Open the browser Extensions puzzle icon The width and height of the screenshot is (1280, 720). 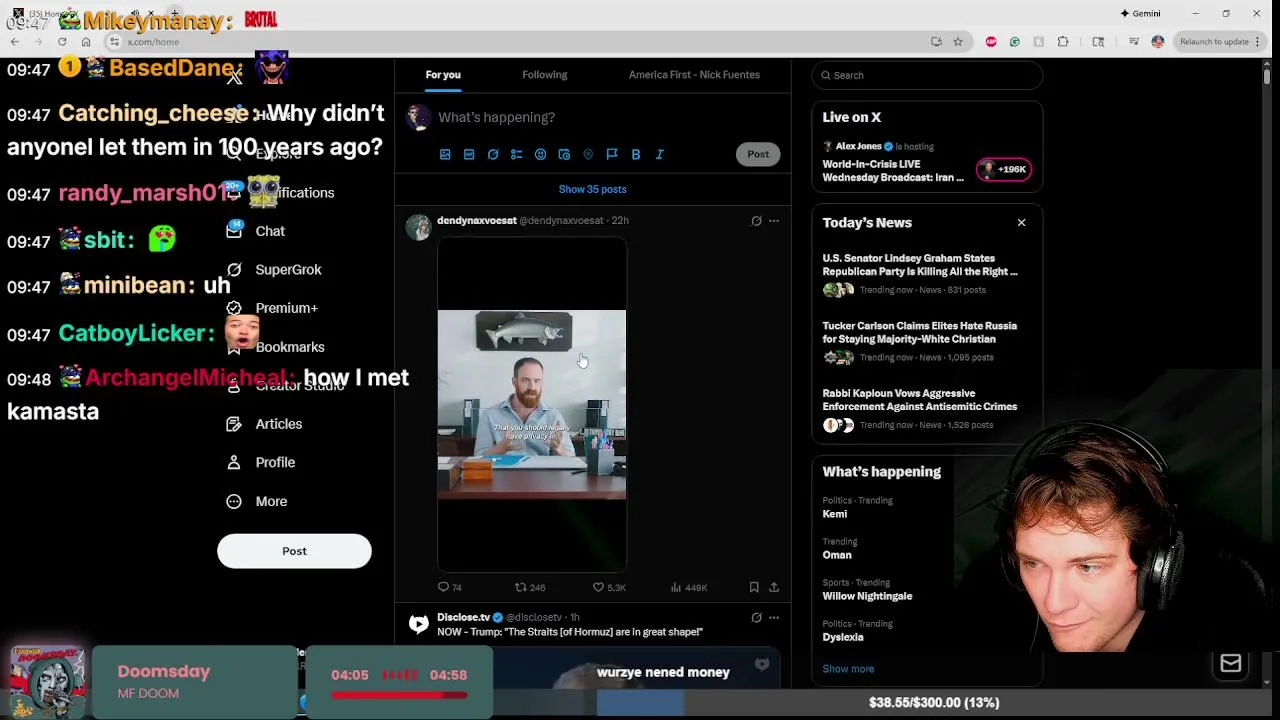pos(1063,42)
